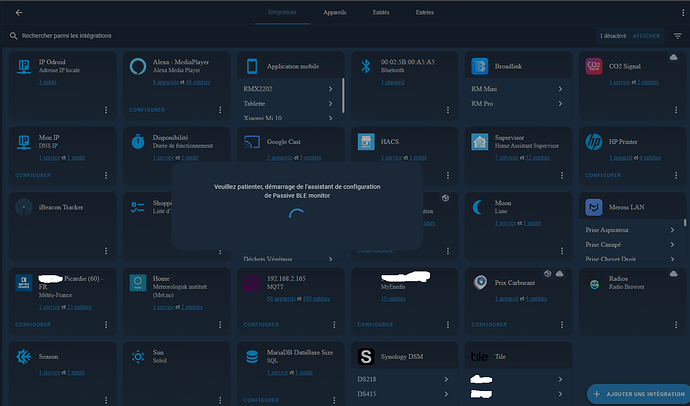The image size is (690, 406).
Task: Click CONFIGURER on HP Printer card
Action: [x=603, y=176]
